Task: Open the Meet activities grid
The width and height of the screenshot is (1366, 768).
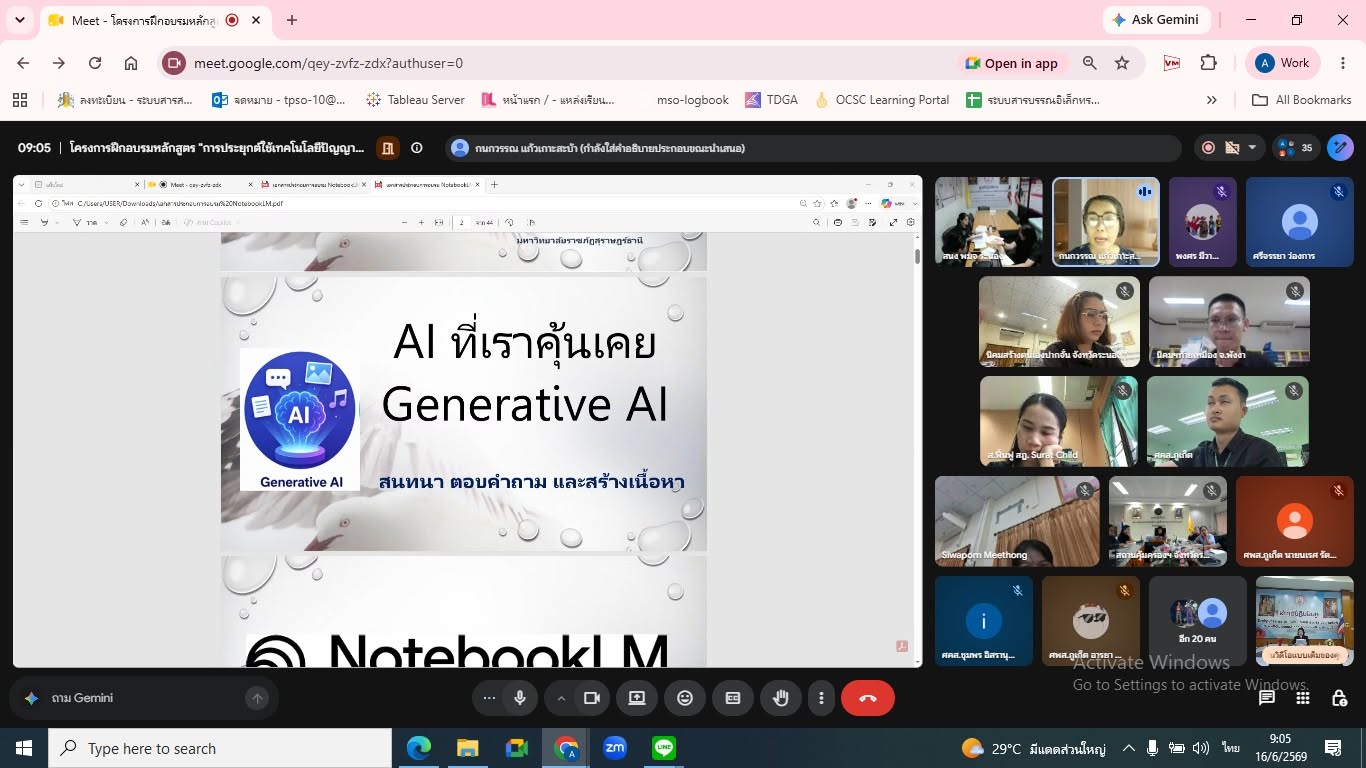Action: [1303, 698]
